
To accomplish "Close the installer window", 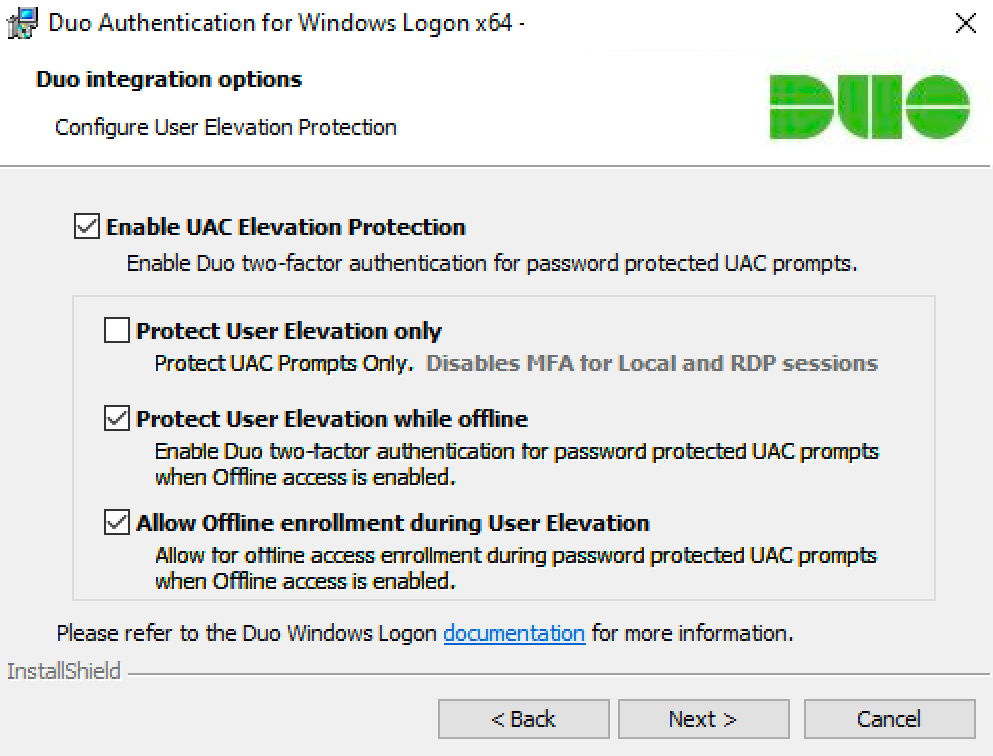I will pos(965,23).
